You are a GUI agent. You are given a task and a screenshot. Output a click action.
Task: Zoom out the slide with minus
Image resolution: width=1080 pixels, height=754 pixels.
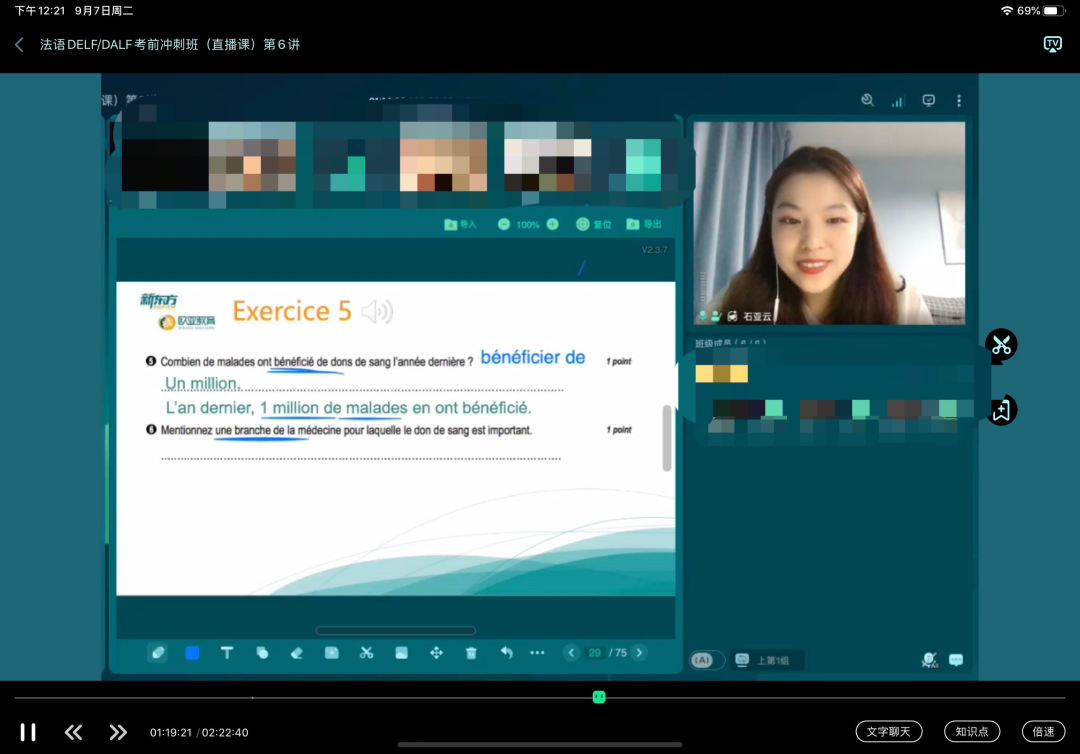(x=503, y=224)
